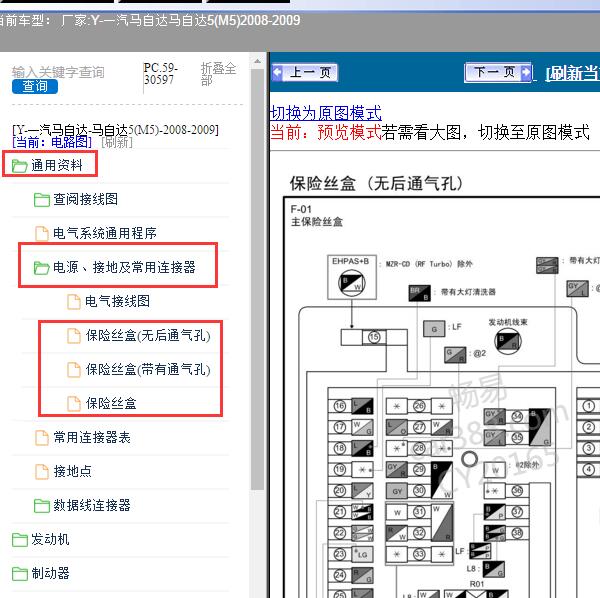Click the 上一页 previous page button
The image size is (600, 598).
click(305, 72)
